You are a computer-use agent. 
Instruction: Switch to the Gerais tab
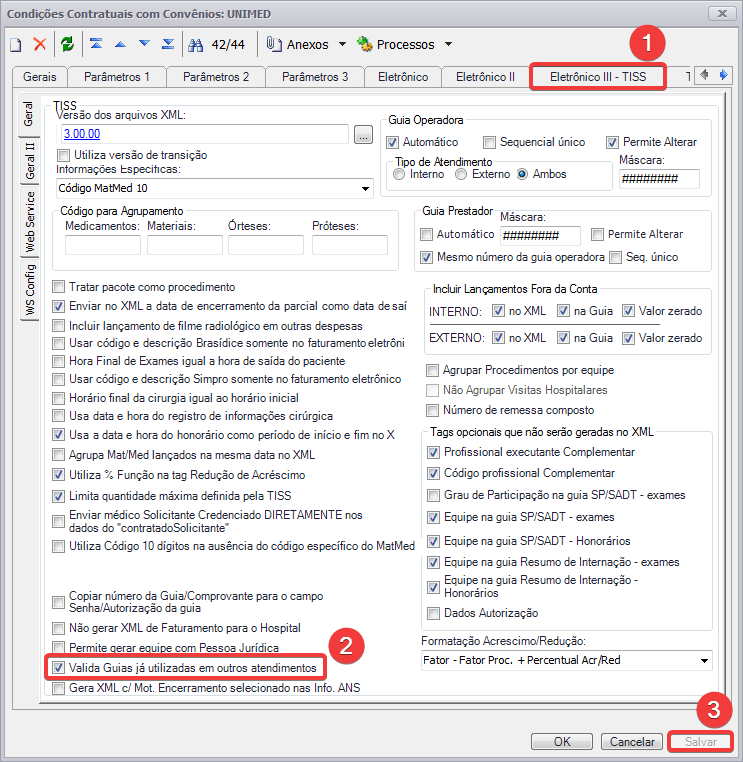[x=40, y=77]
